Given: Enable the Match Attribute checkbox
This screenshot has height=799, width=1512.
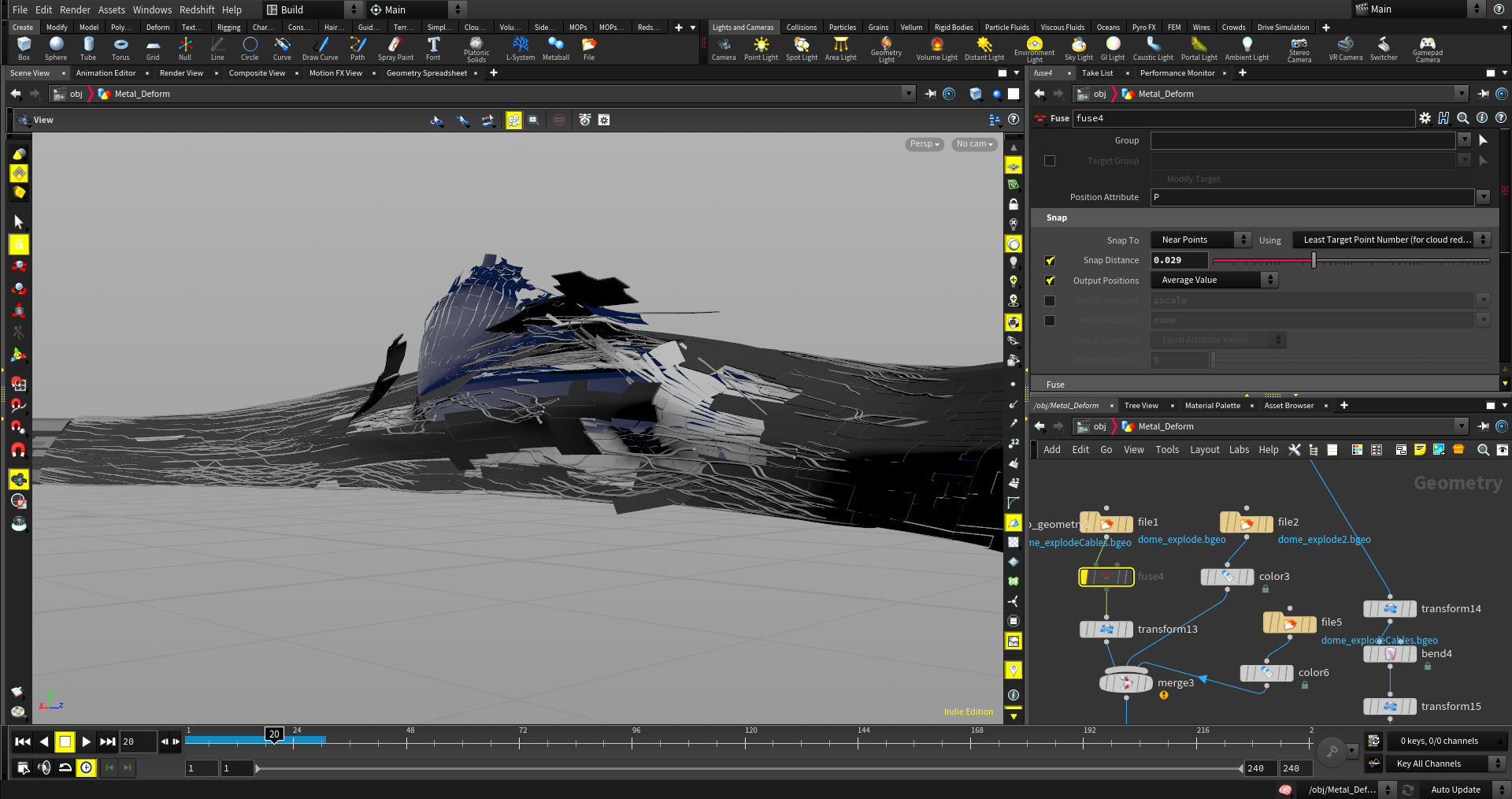Looking at the screenshot, I should tap(1050, 321).
